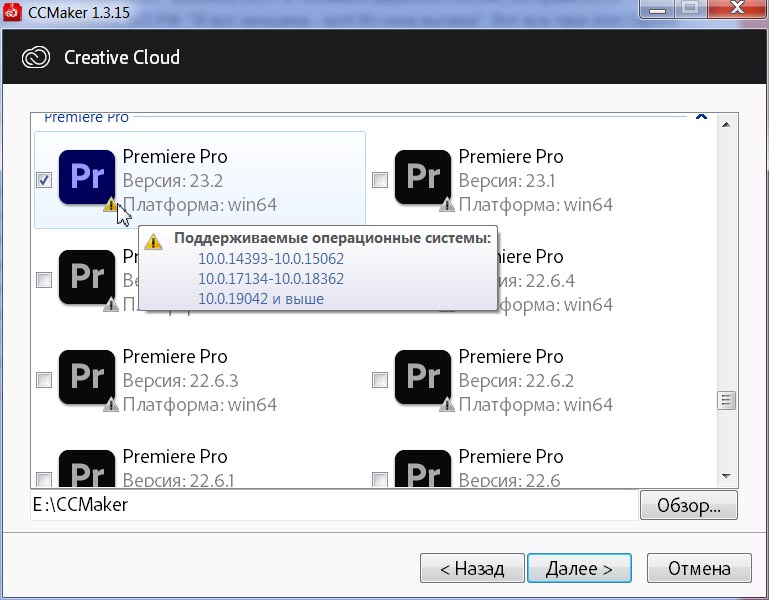769x600 pixels.
Task: Click the vertical scrollbar thumb
Action: (x=726, y=400)
